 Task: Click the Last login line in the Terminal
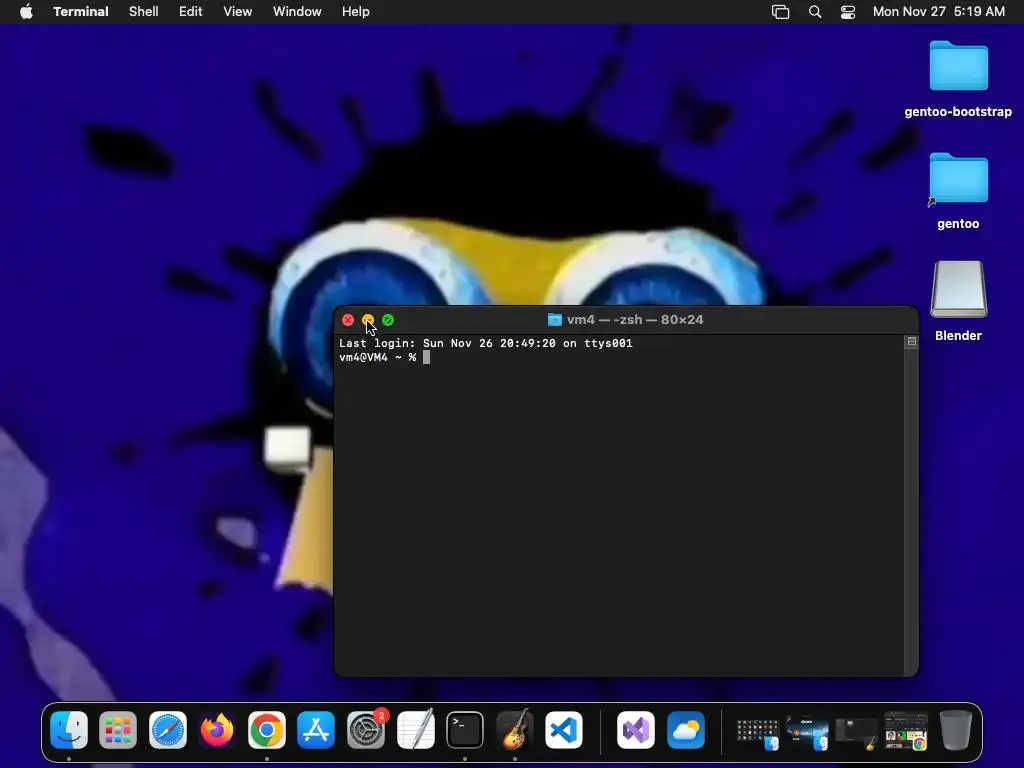click(486, 343)
